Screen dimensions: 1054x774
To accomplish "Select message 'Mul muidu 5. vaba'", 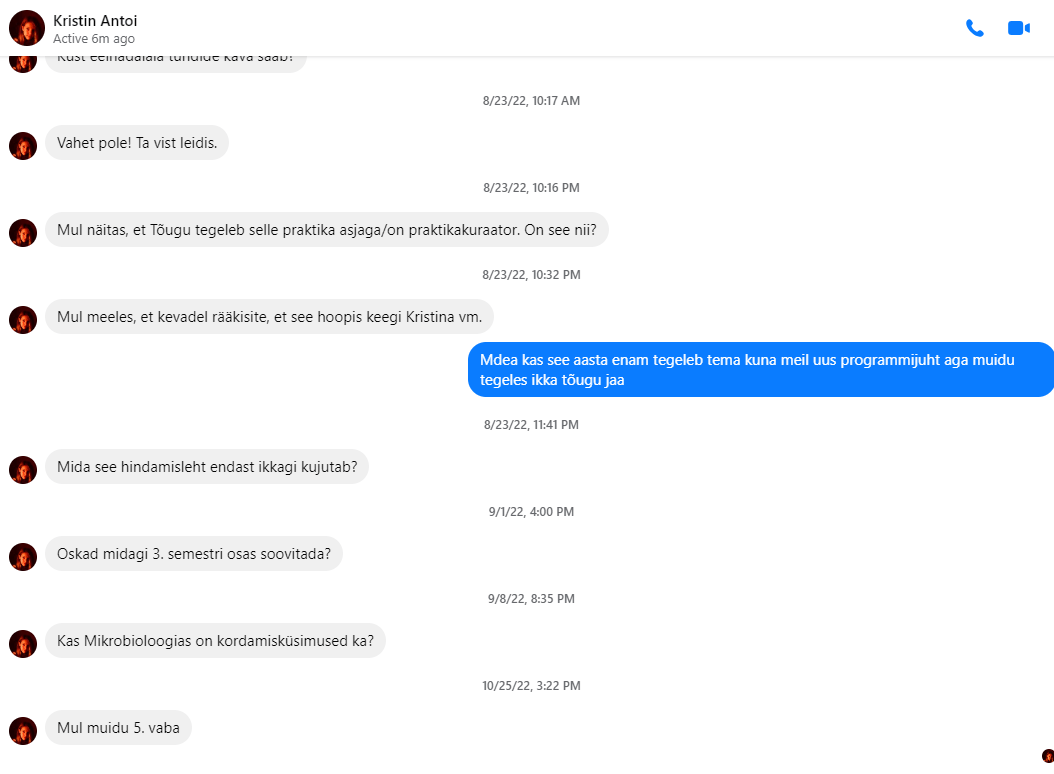I will coord(118,728).
